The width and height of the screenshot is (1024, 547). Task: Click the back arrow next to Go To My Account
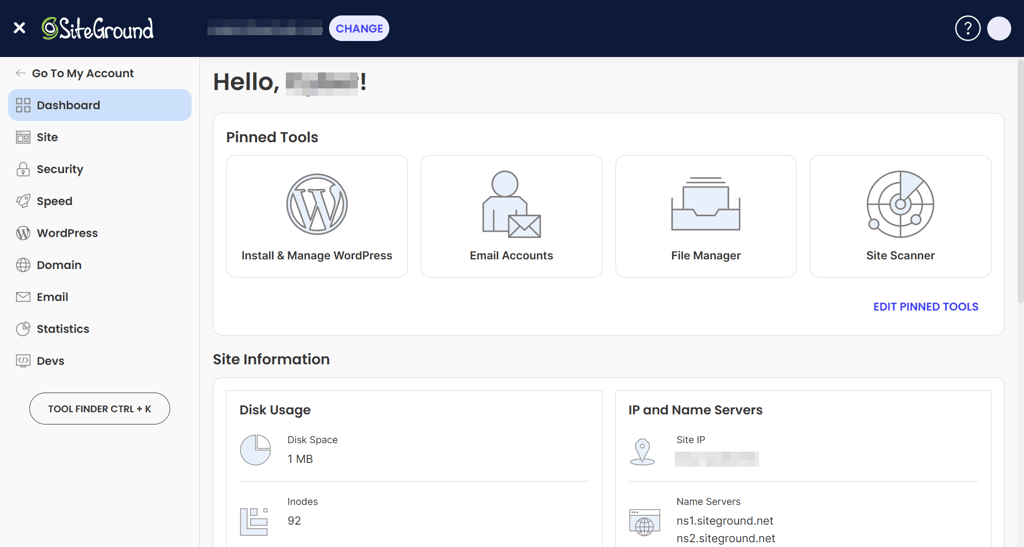pyautogui.click(x=21, y=73)
